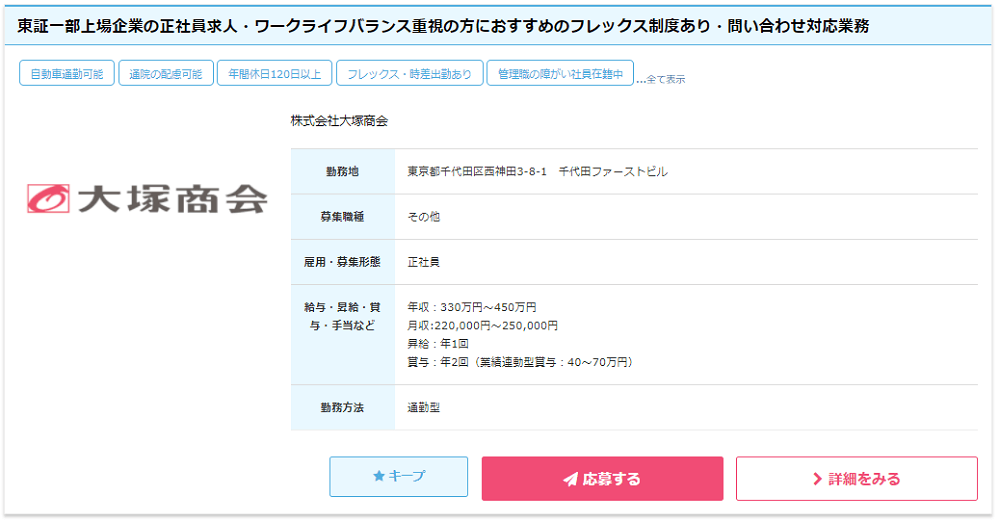Image resolution: width=1000 pixels, height=521 pixels.
Task: Select the 通院の配慮可能 tag
Action: pyautogui.click(x=166, y=74)
